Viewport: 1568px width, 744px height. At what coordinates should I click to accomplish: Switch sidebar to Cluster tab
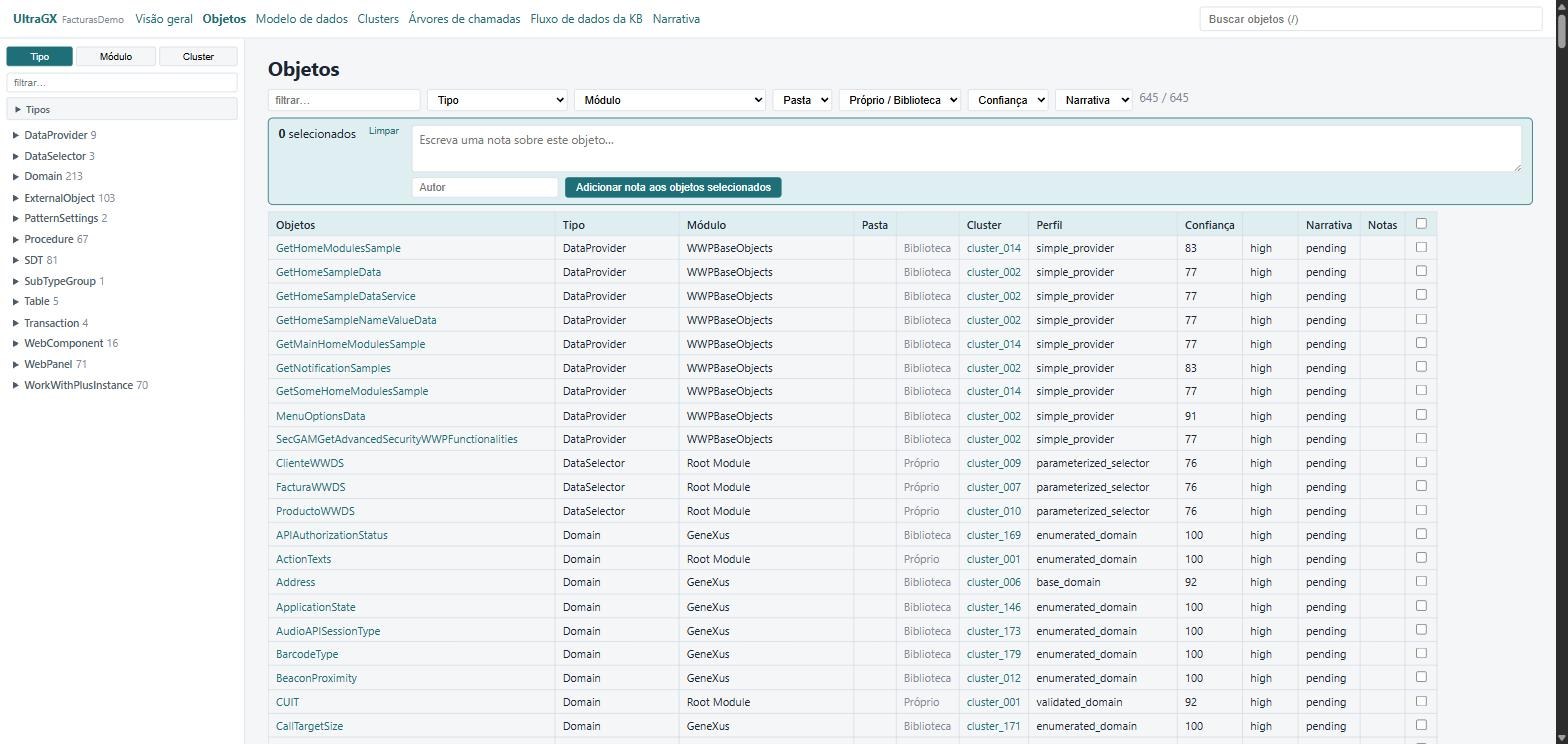(x=198, y=56)
